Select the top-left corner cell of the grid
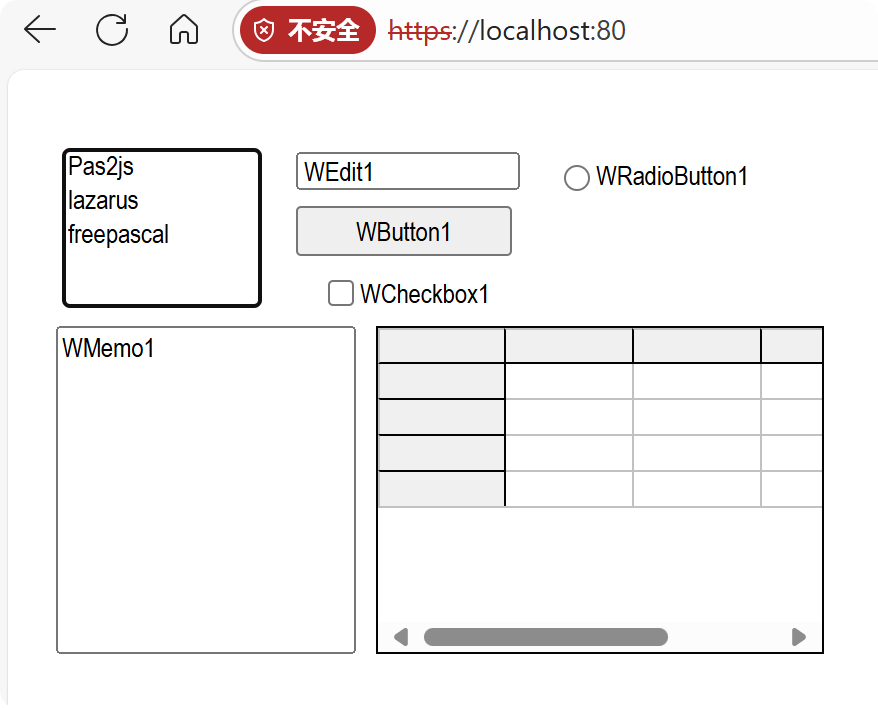The width and height of the screenshot is (878, 708). click(441, 344)
